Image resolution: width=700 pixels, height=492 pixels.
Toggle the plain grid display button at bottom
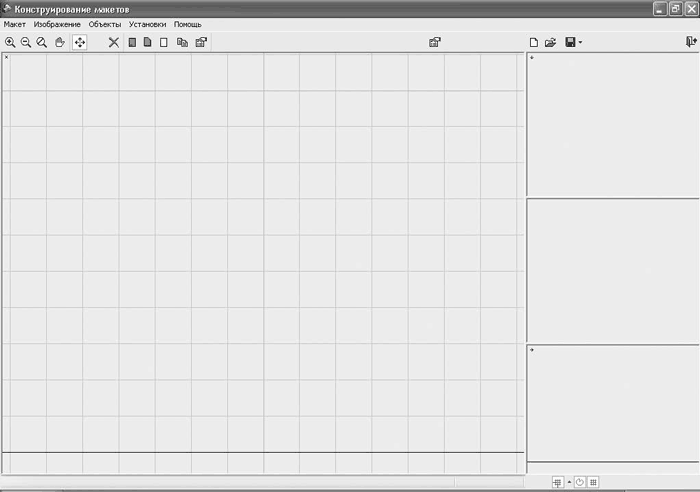tap(593, 482)
